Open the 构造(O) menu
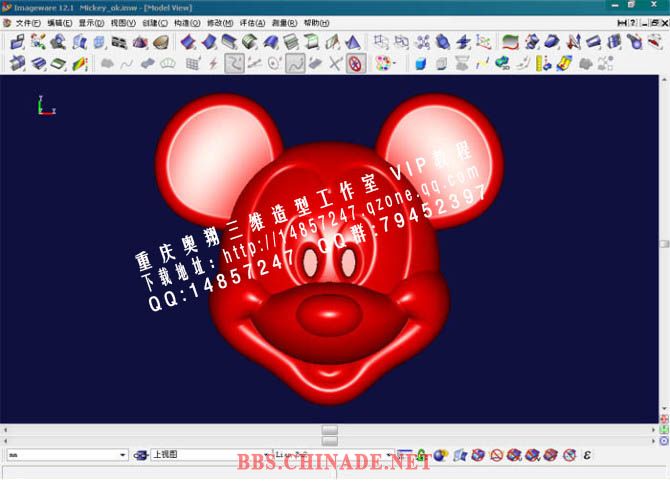The width and height of the screenshot is (670, 481). click(x=187, y=22)
